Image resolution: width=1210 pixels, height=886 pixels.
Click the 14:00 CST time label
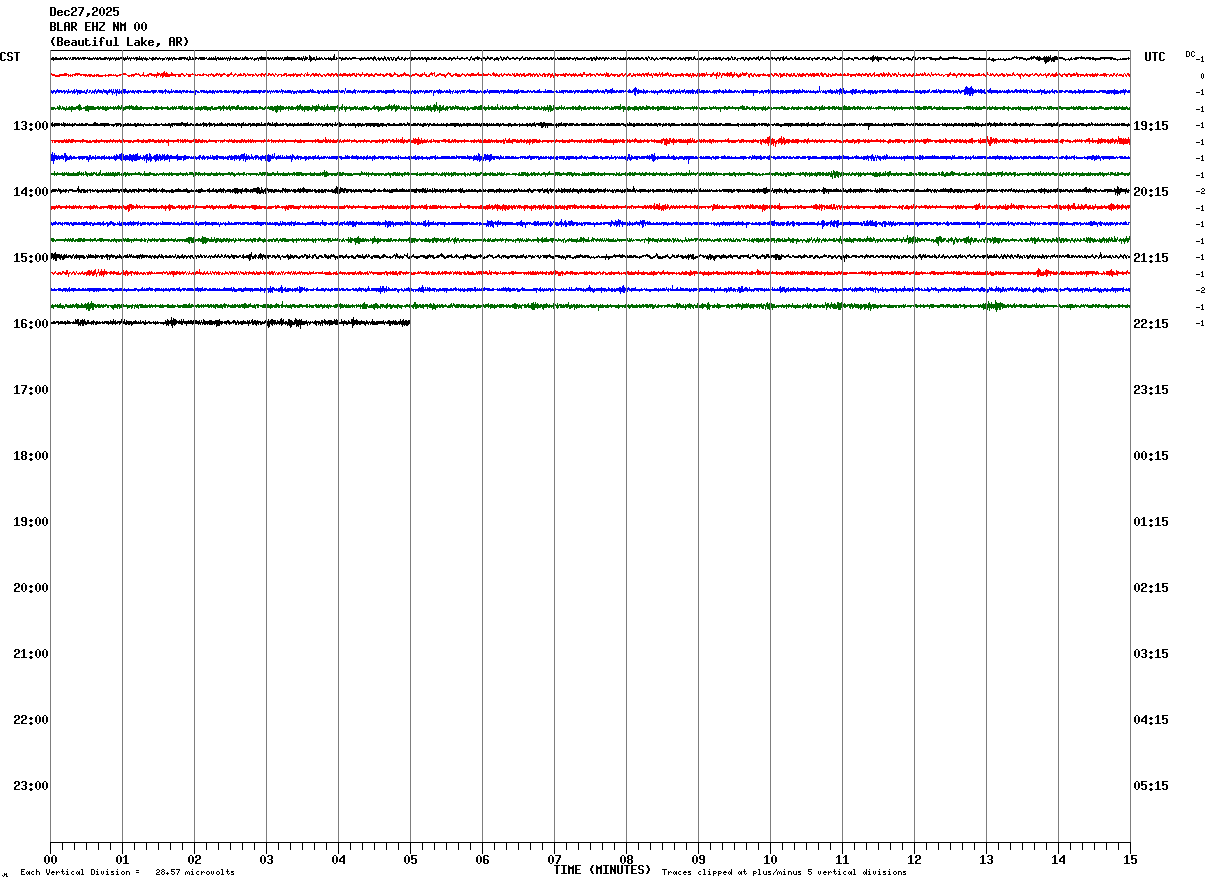31,192
